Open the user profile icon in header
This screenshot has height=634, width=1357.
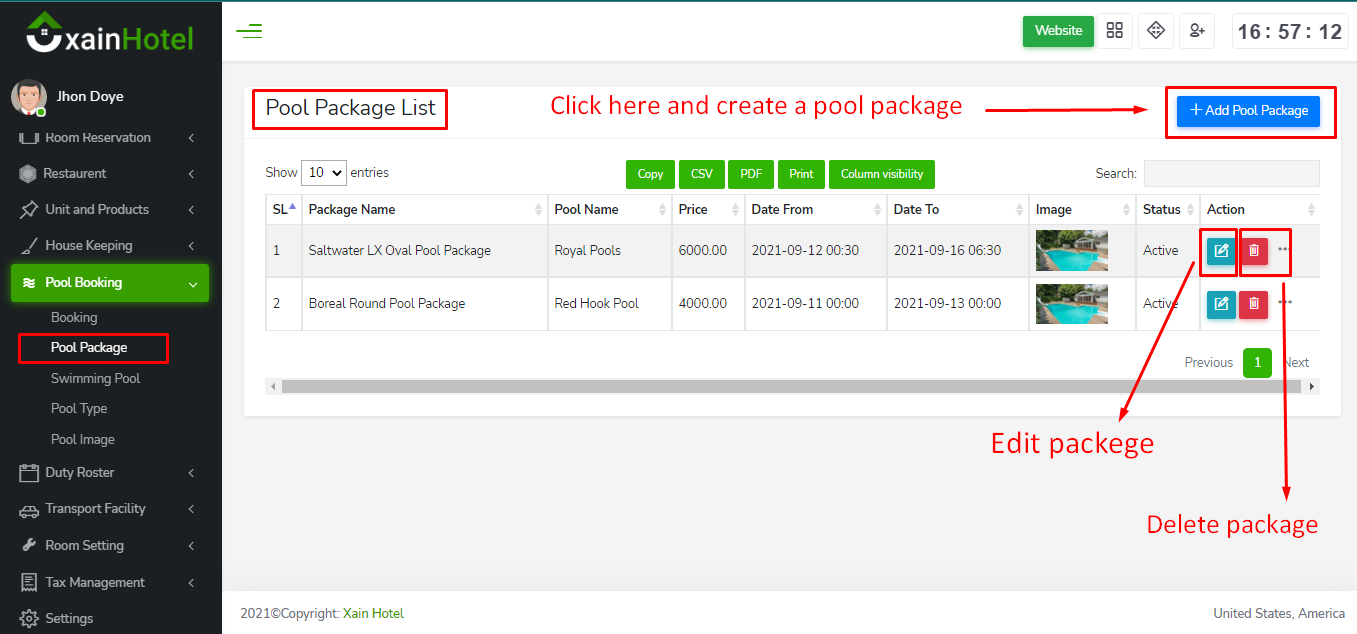(1196, 31)
